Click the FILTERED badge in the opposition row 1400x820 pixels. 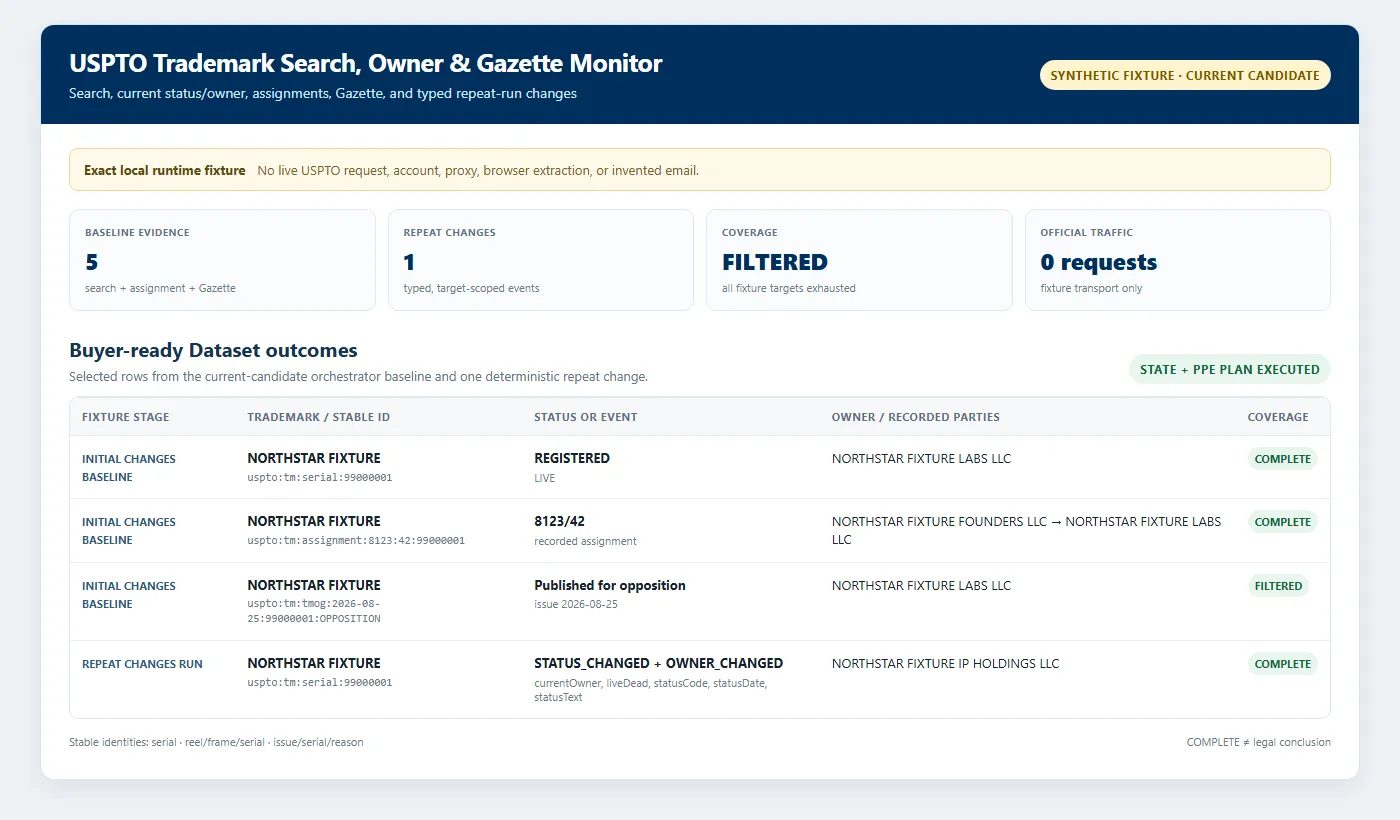tap(1278, 586)
